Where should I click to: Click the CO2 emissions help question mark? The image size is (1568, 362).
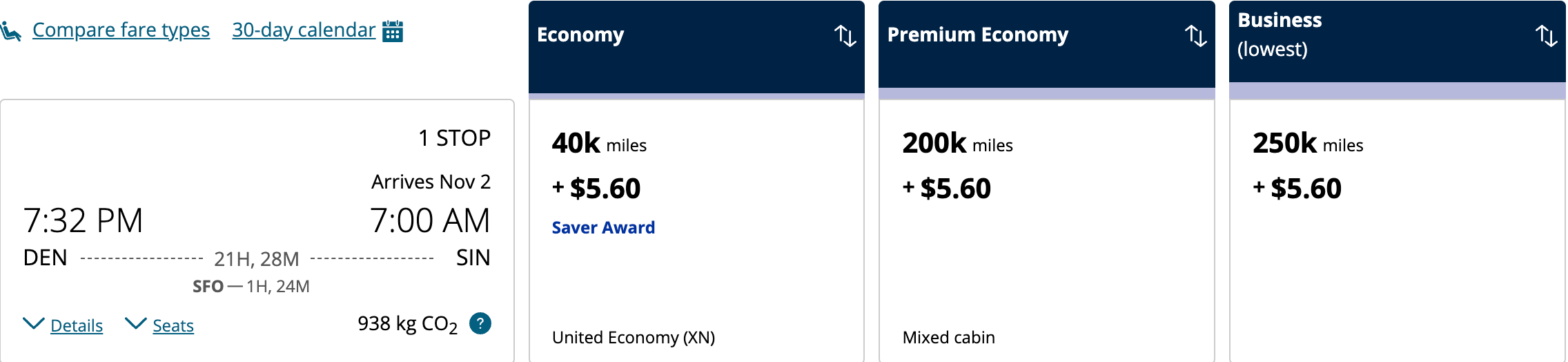click(480, 323)
